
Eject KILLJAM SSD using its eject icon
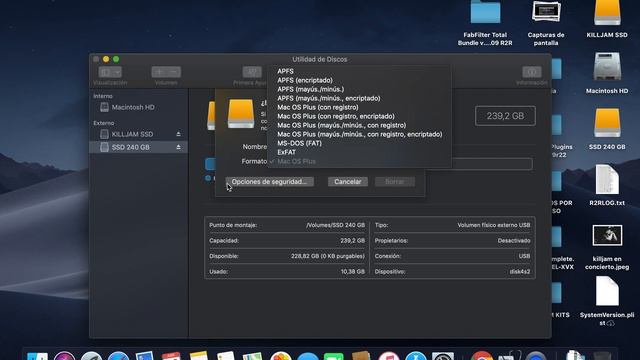click(x=178, y=134)
